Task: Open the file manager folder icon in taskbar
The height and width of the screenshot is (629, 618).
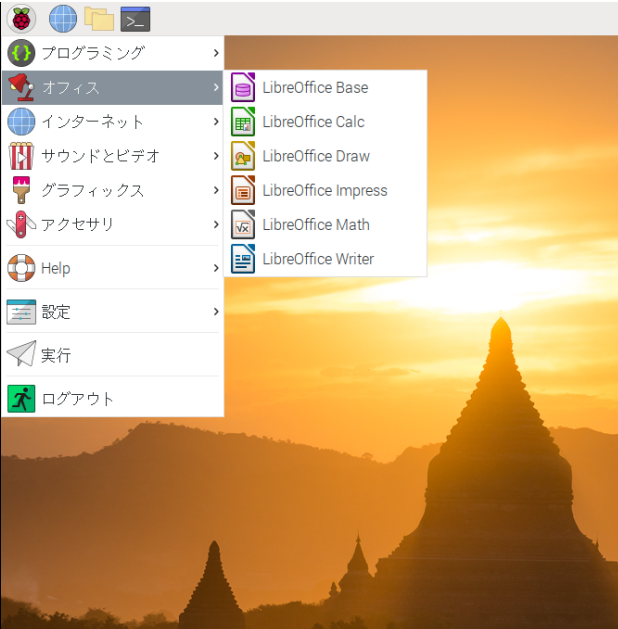Action: [99, 19]
